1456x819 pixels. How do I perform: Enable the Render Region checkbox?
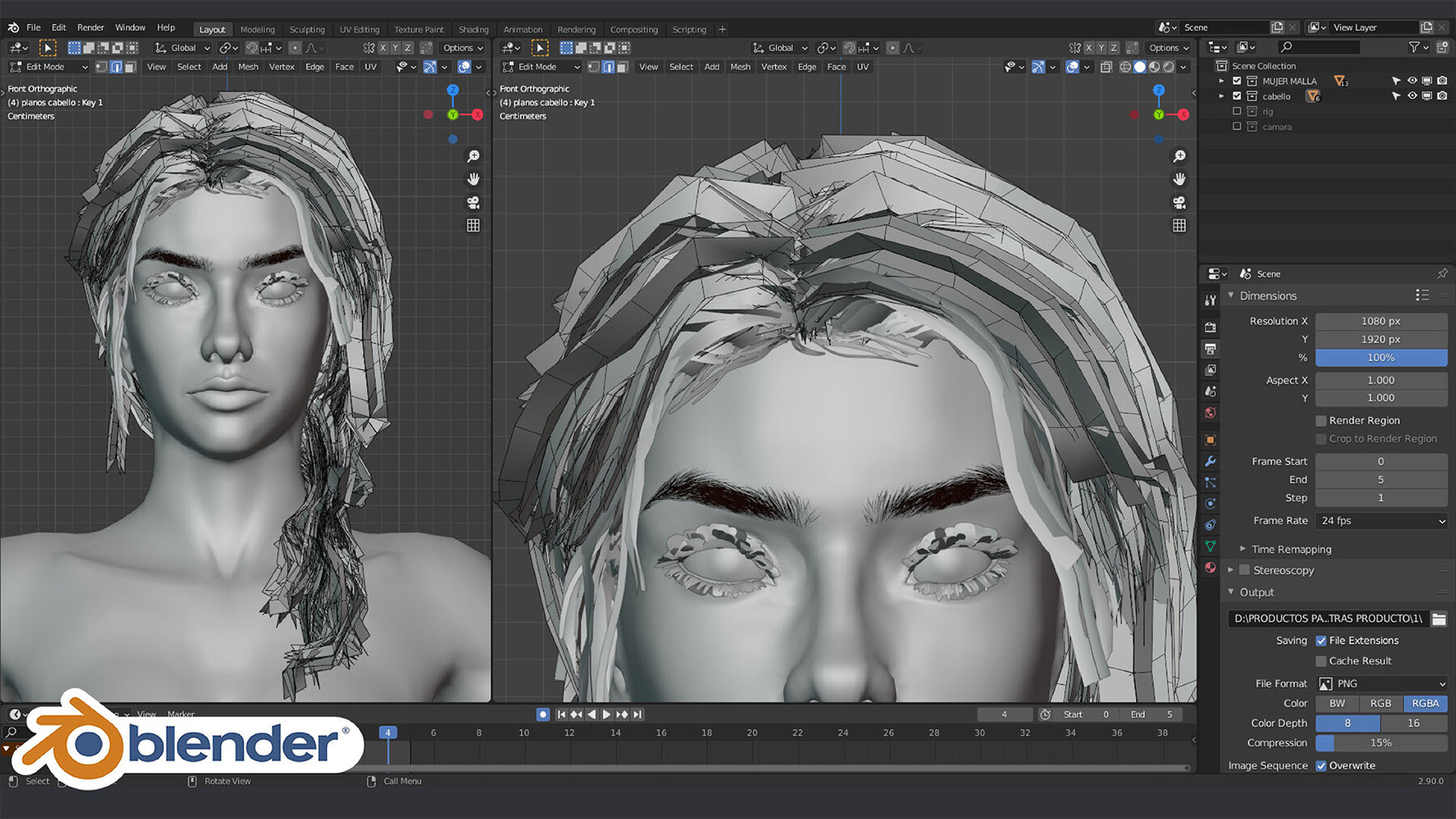[x=1321, y=420]
